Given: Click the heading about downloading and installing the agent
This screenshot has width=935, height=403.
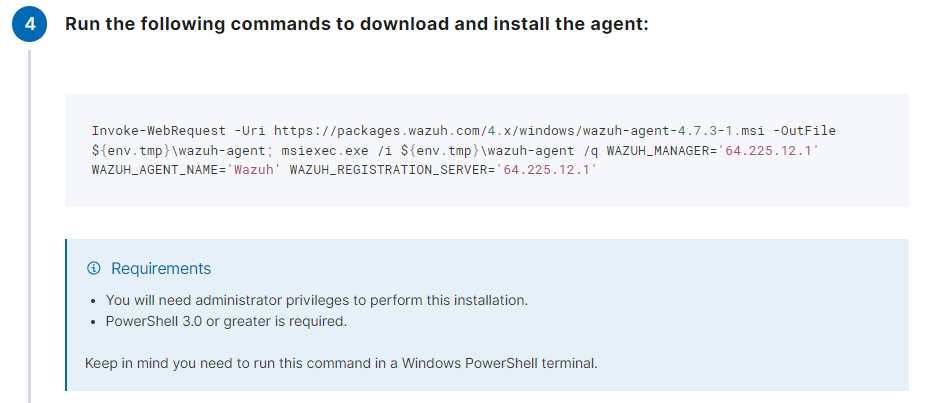Looking at the screenshot, I should 357,24.
